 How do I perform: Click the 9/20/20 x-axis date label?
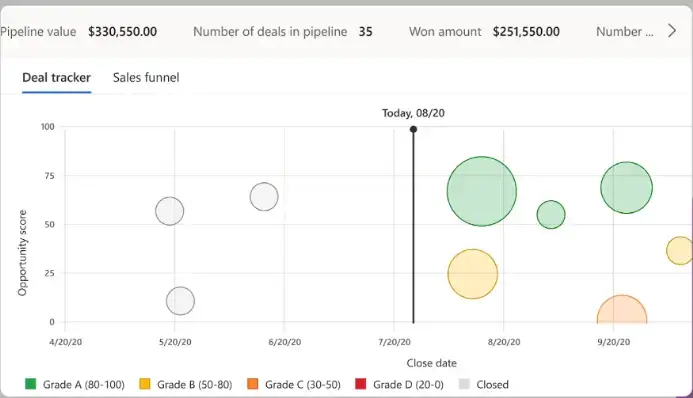613,342
